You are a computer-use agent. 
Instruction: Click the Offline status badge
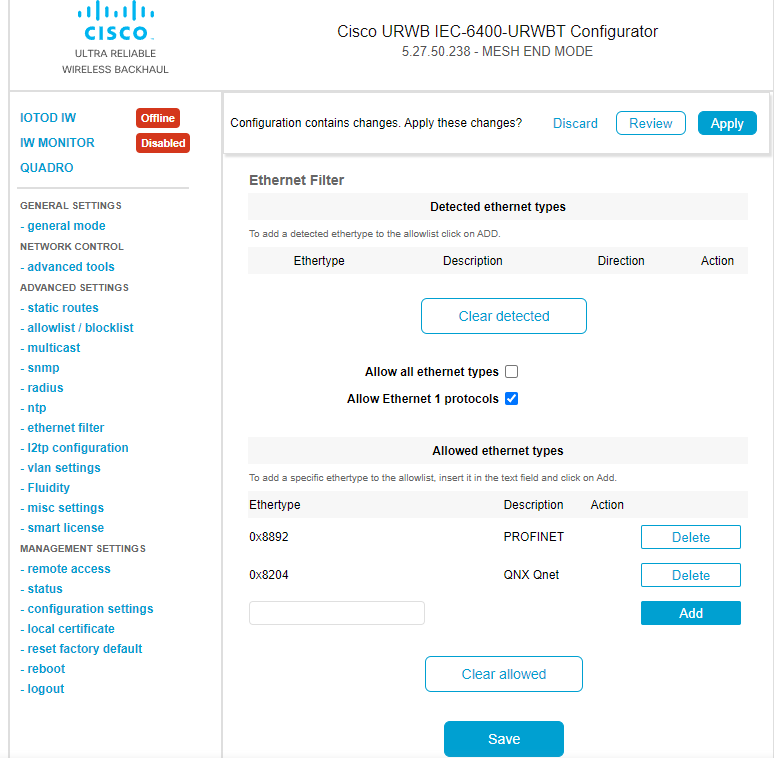point(157,118)
